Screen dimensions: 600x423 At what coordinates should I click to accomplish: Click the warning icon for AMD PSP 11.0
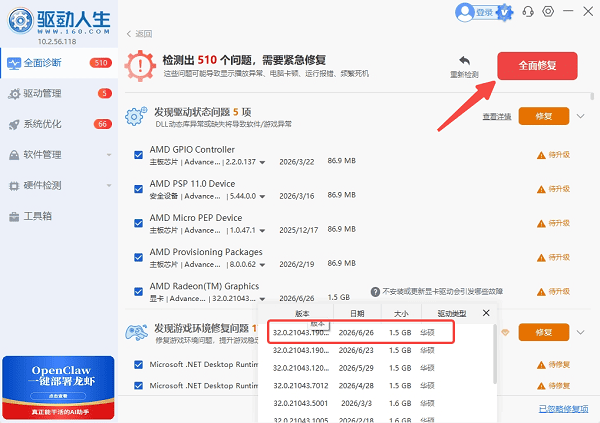[541, 189]
